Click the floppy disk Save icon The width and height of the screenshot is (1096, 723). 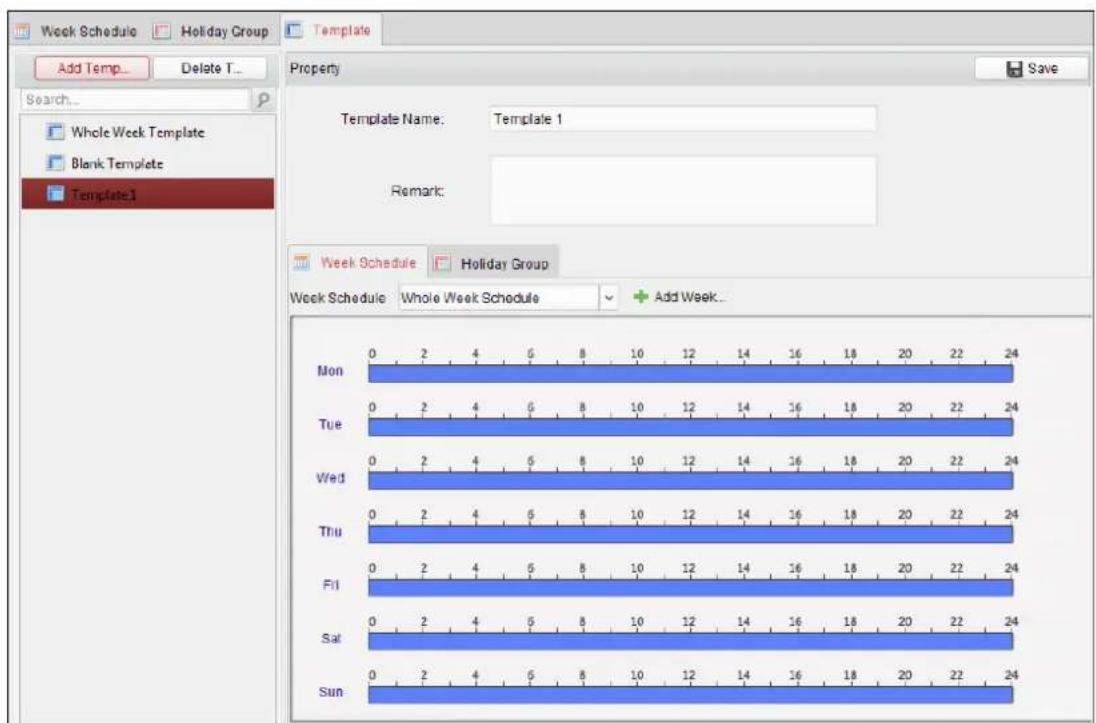(x=1014, y=69)
